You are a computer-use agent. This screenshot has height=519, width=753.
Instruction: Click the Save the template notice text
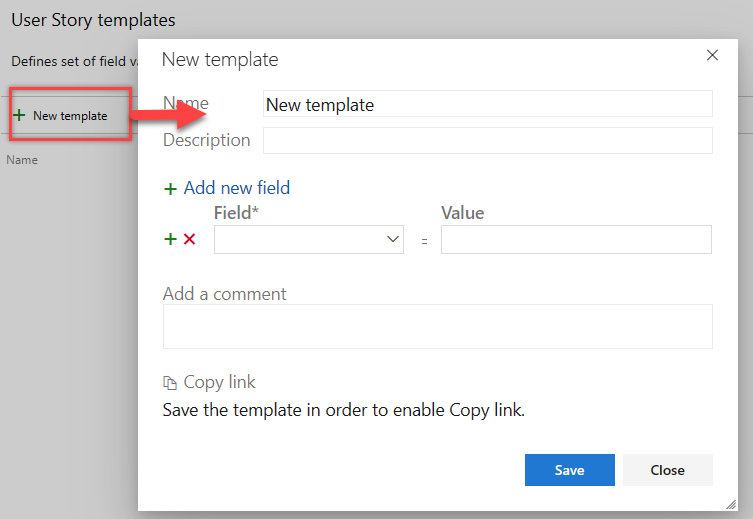click(344, 410)
